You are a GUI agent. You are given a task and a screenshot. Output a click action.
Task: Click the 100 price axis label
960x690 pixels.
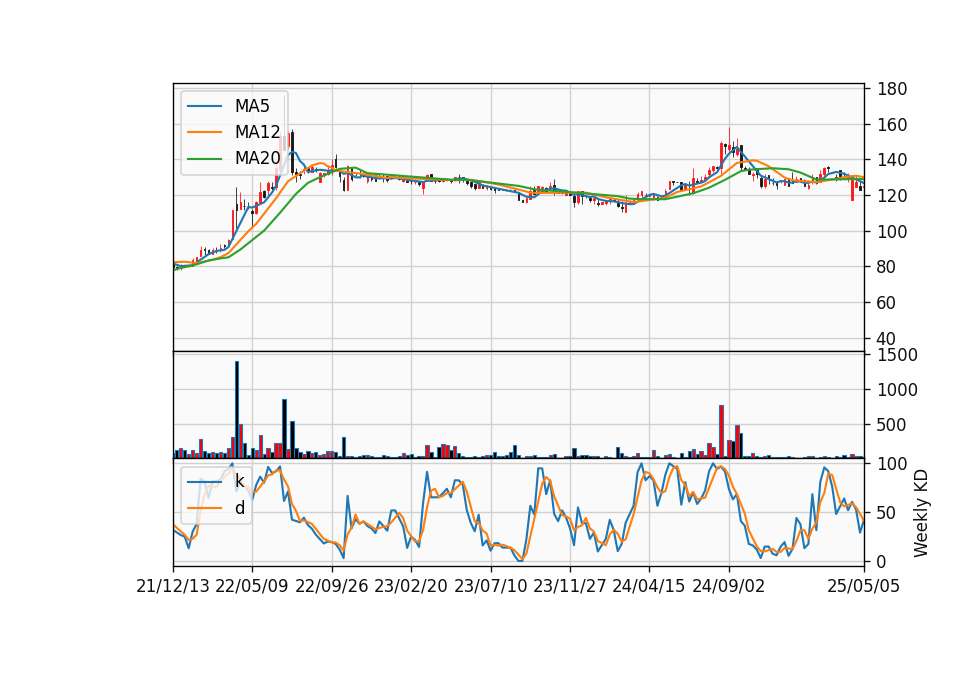pos(892,232)
